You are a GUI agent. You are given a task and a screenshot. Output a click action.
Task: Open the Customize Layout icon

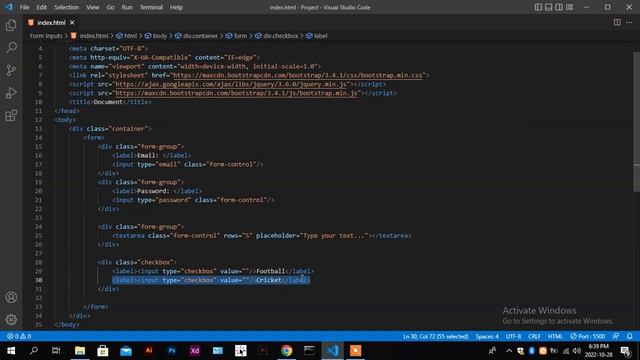coord(569,7)
